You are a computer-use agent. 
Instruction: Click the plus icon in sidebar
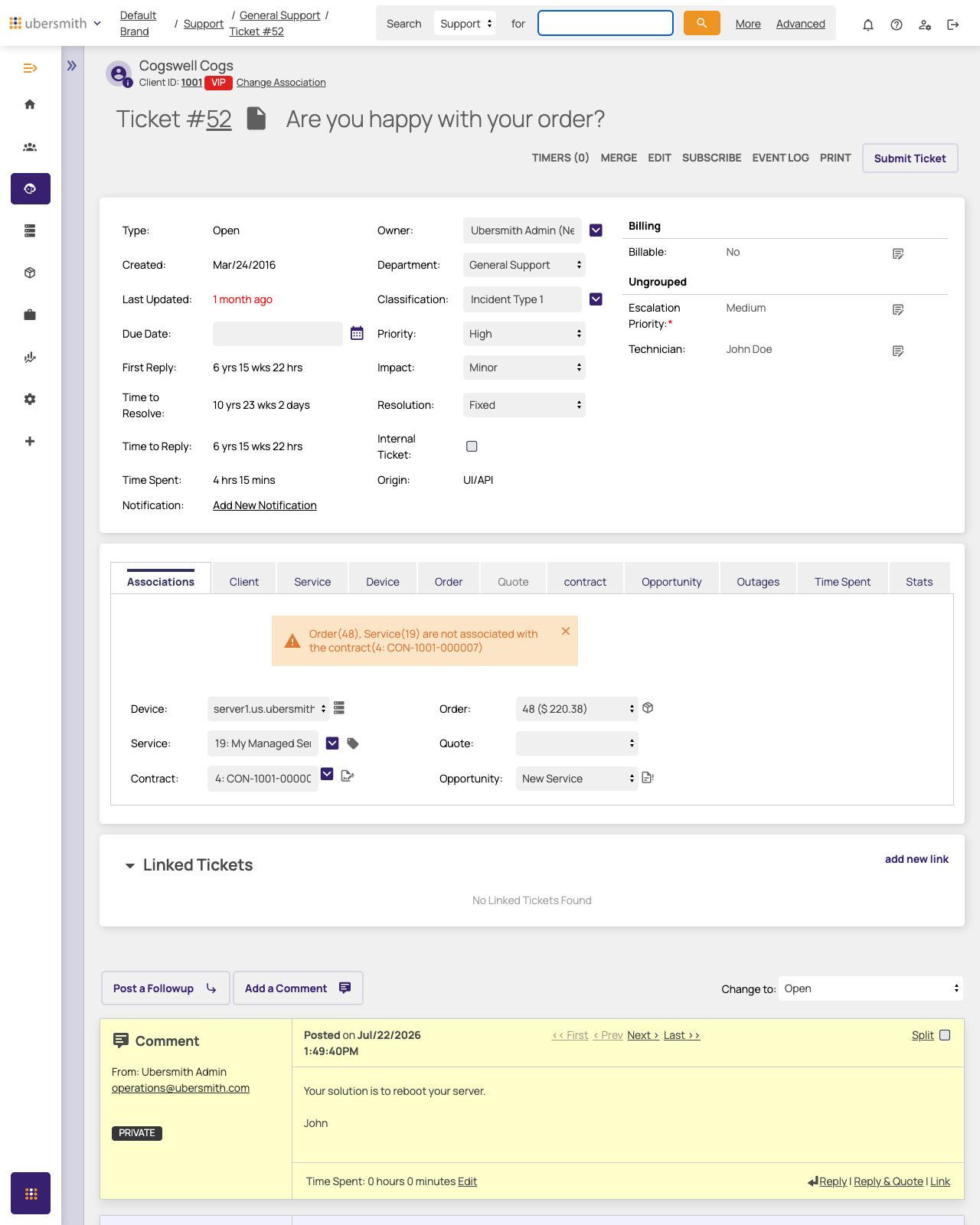(30, 441)
